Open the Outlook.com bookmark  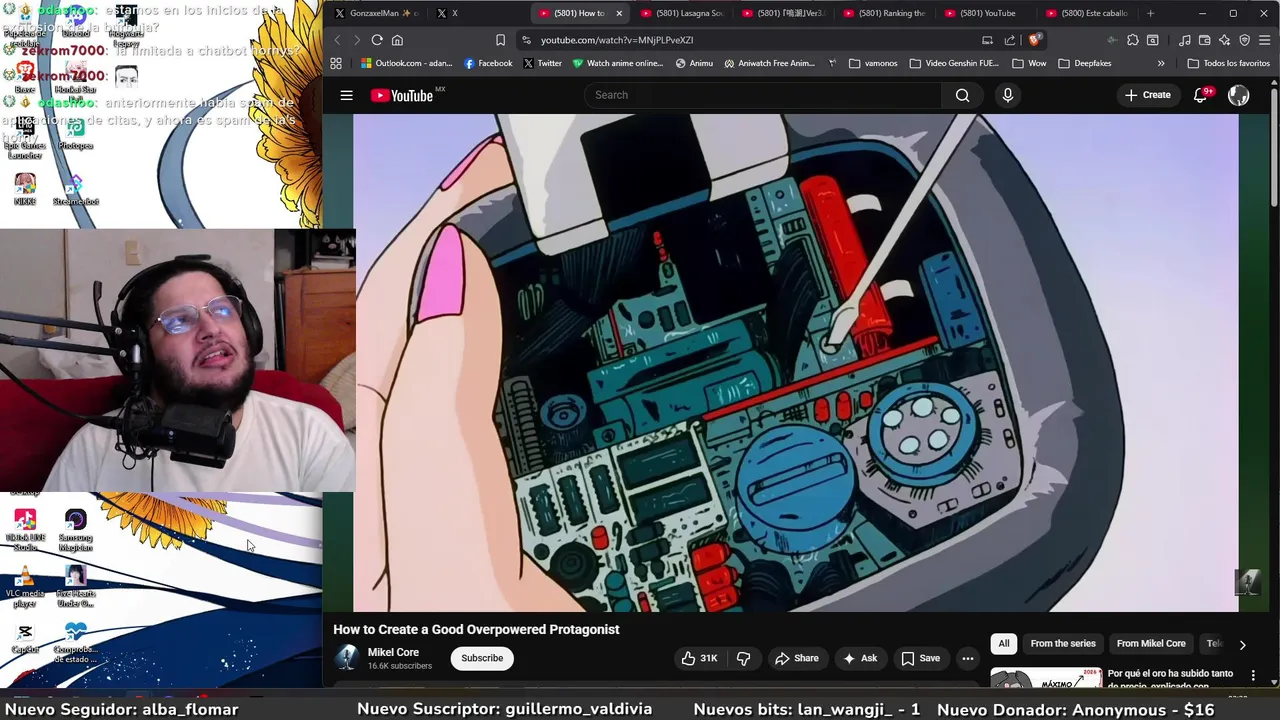[406, 63]
